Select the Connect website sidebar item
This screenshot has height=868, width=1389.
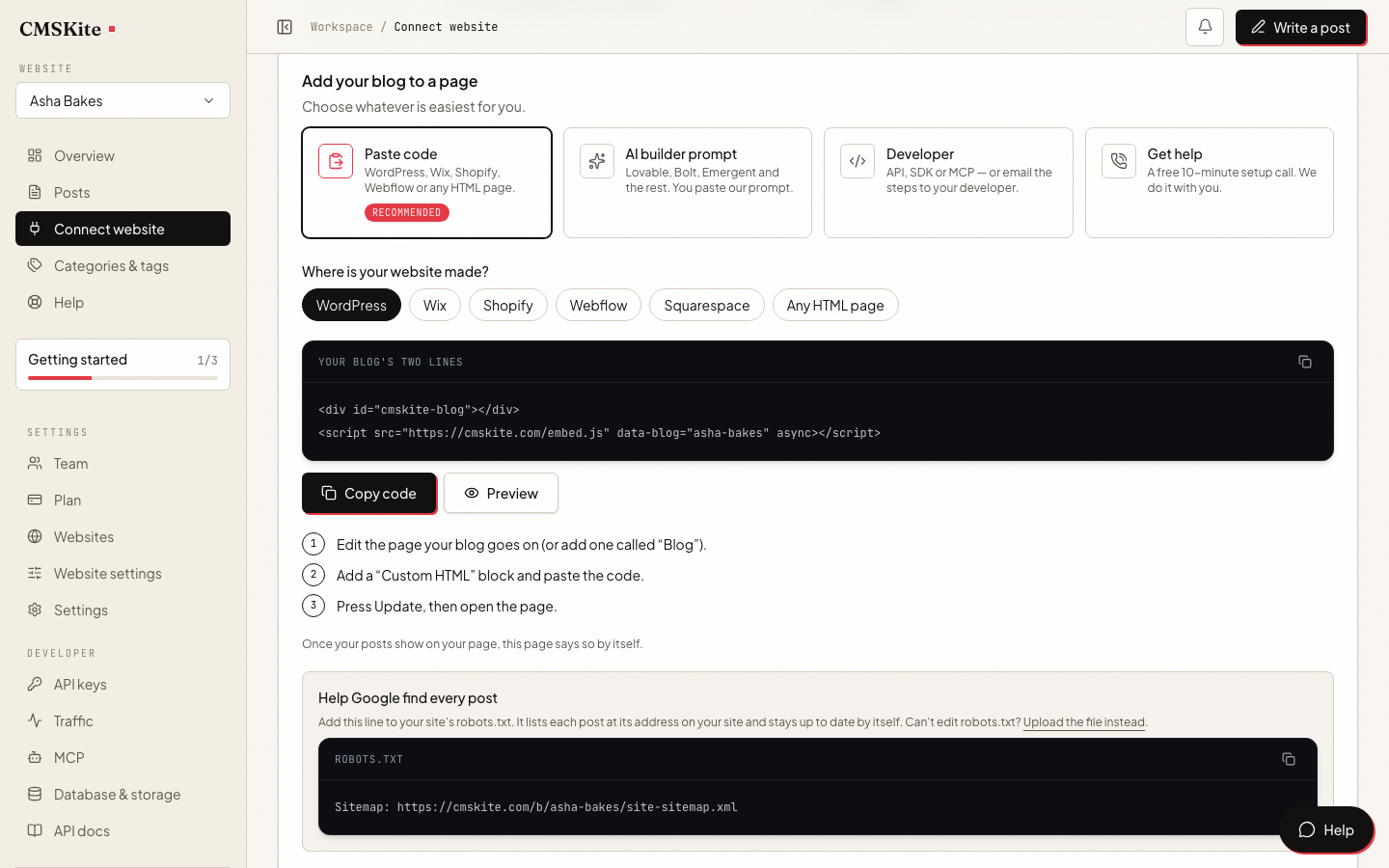123,229
